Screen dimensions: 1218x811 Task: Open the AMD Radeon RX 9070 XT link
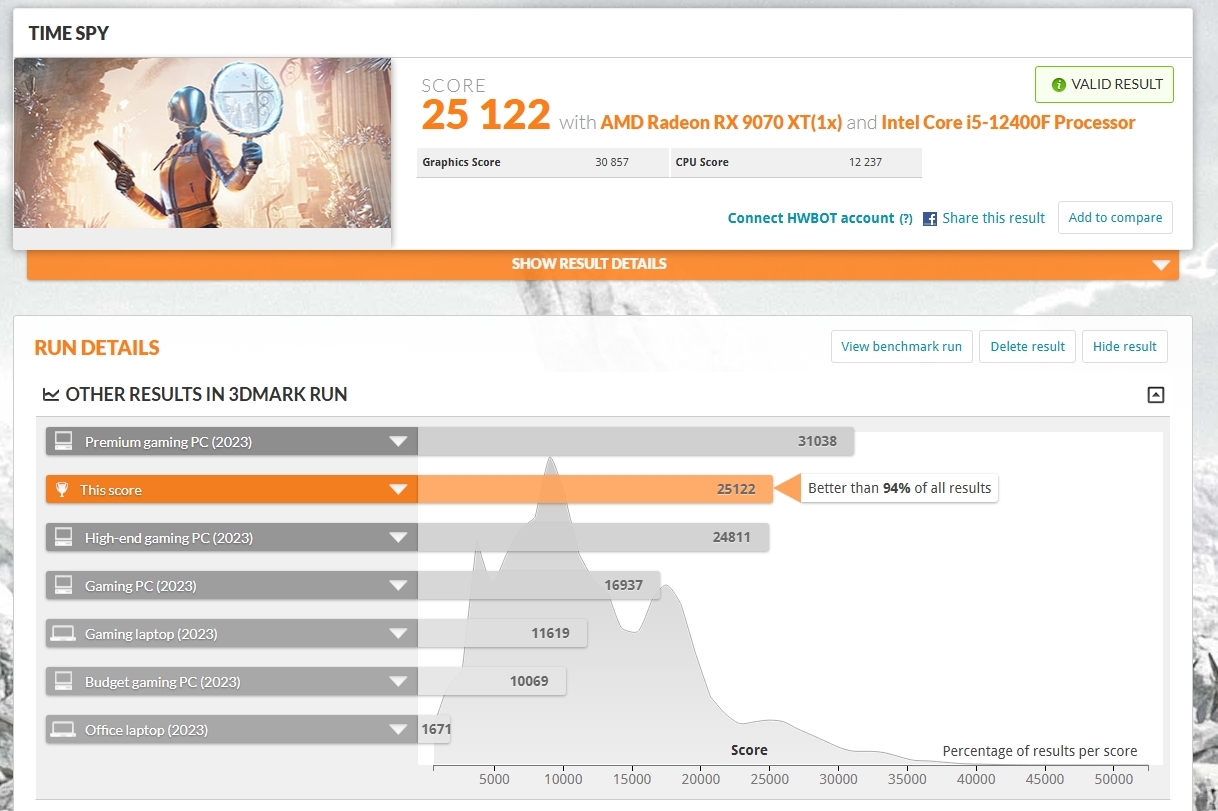(722, 122)
